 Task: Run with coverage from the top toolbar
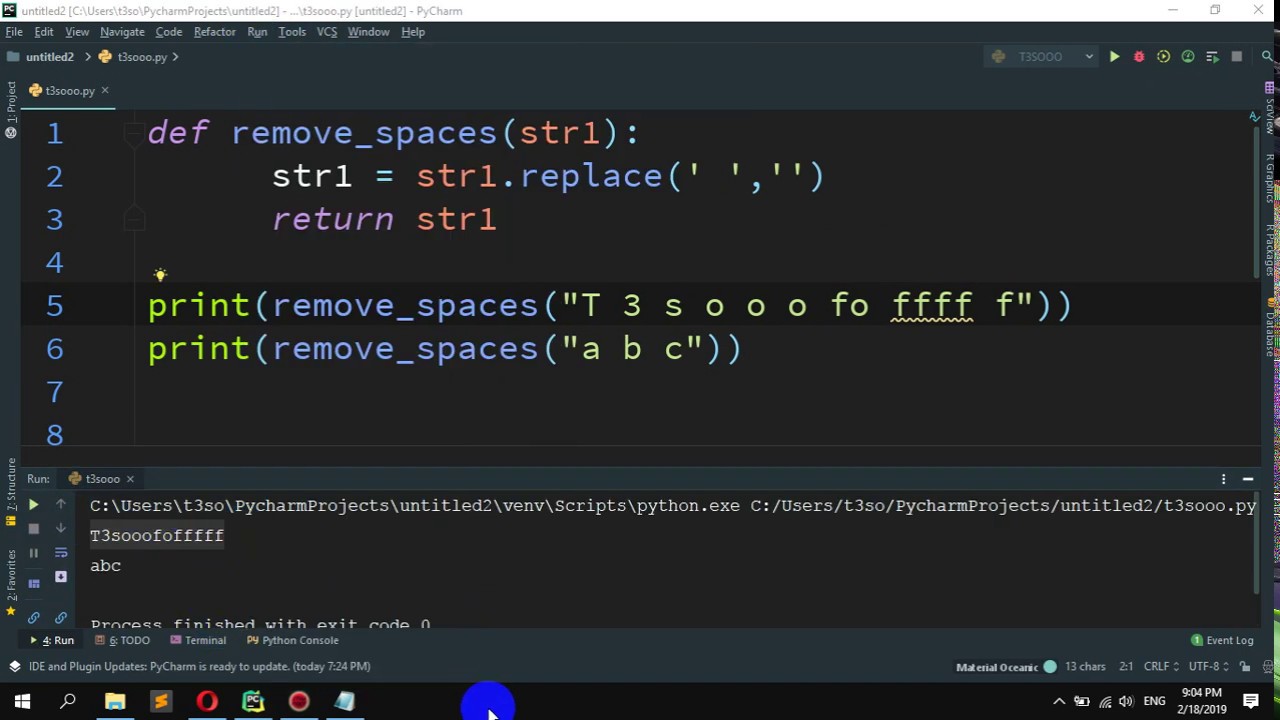point(1163,57)
